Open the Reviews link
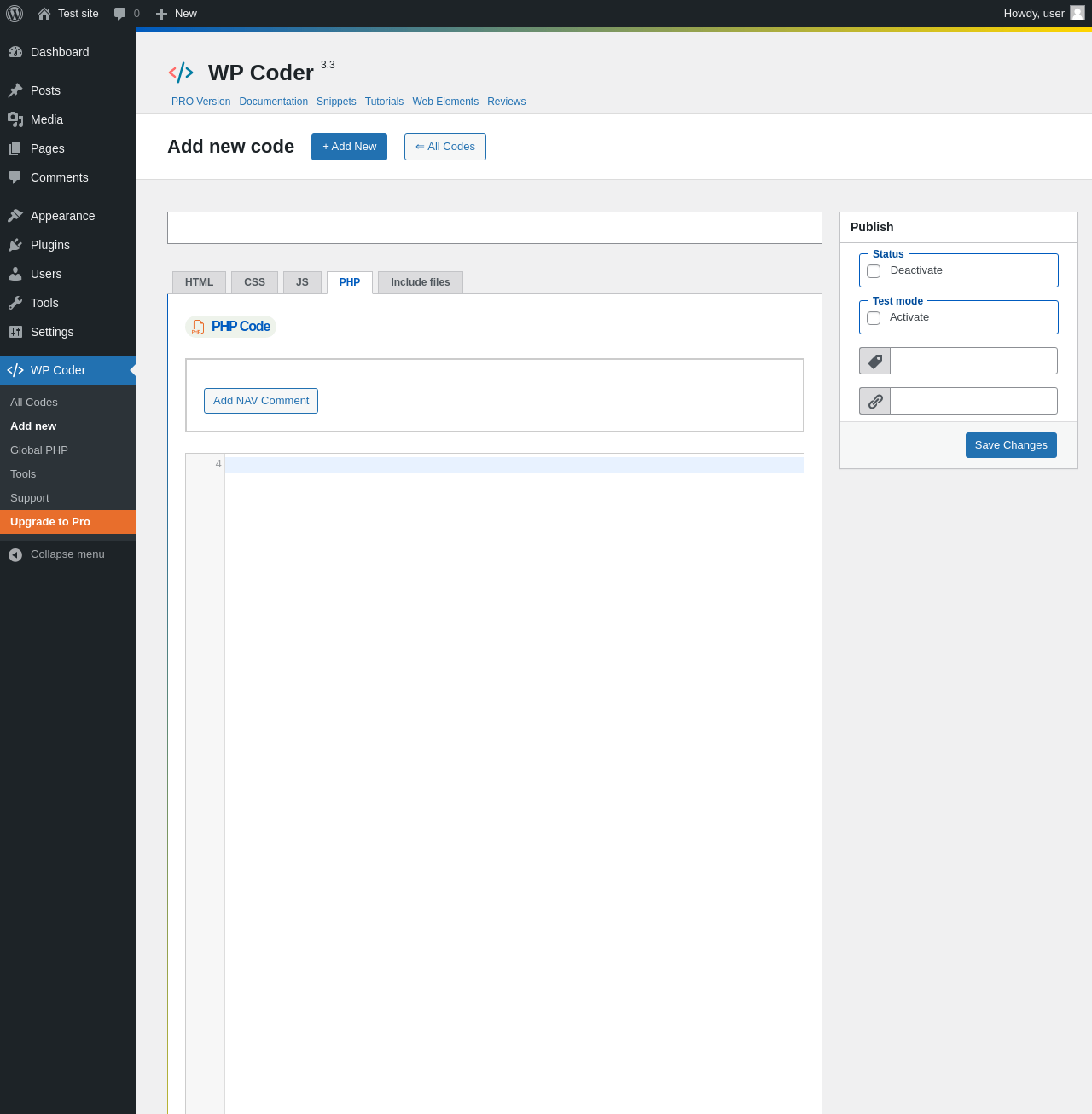Image resolution: width=1092 pixels, height=1114 pixels. [506, 102]
